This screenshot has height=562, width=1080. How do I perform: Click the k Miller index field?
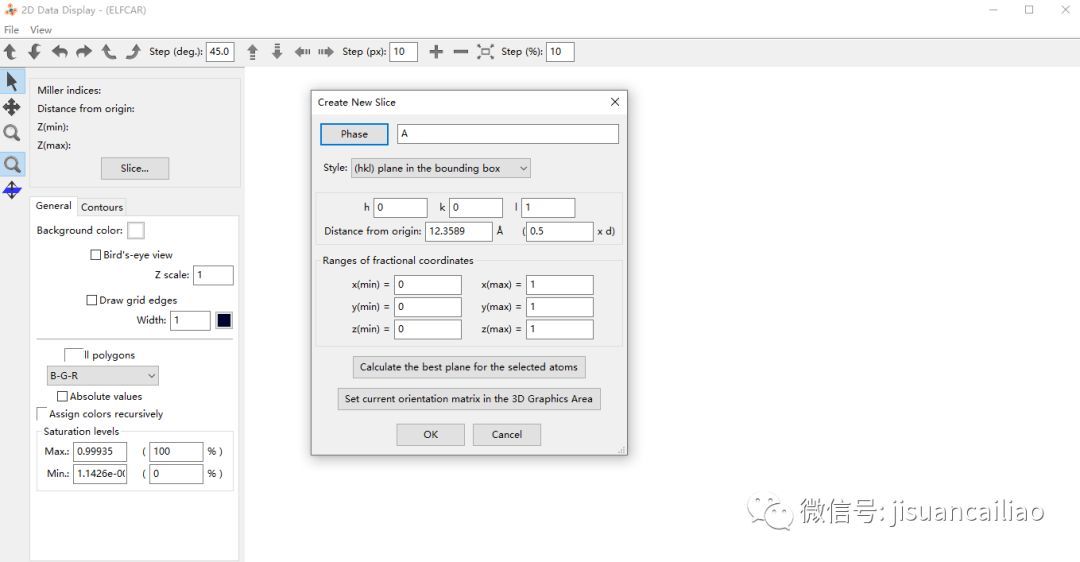tap(476, 207)
